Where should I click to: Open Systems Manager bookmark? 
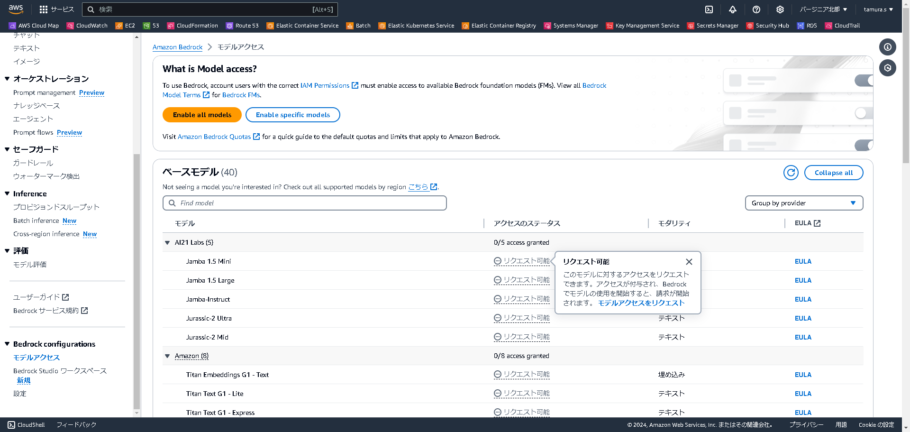tap(571, 26)
